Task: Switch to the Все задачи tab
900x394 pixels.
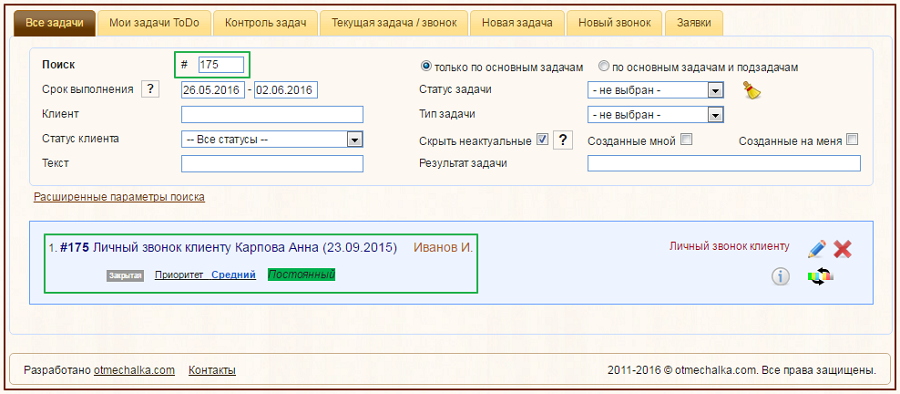Action: pyautogui.click(x=55, y=23)
